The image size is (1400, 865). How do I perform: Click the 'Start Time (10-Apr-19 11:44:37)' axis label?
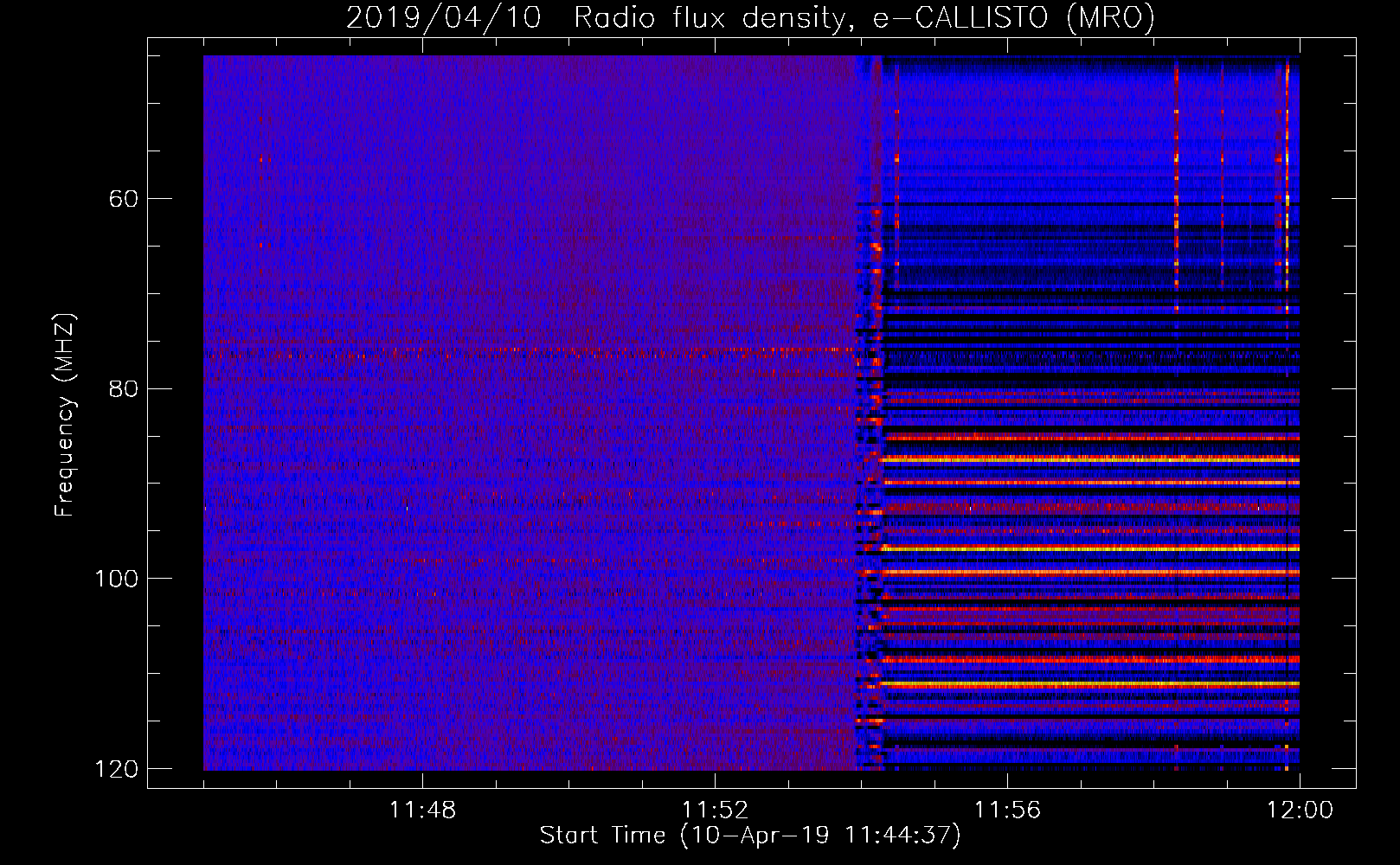click(750, 836)
